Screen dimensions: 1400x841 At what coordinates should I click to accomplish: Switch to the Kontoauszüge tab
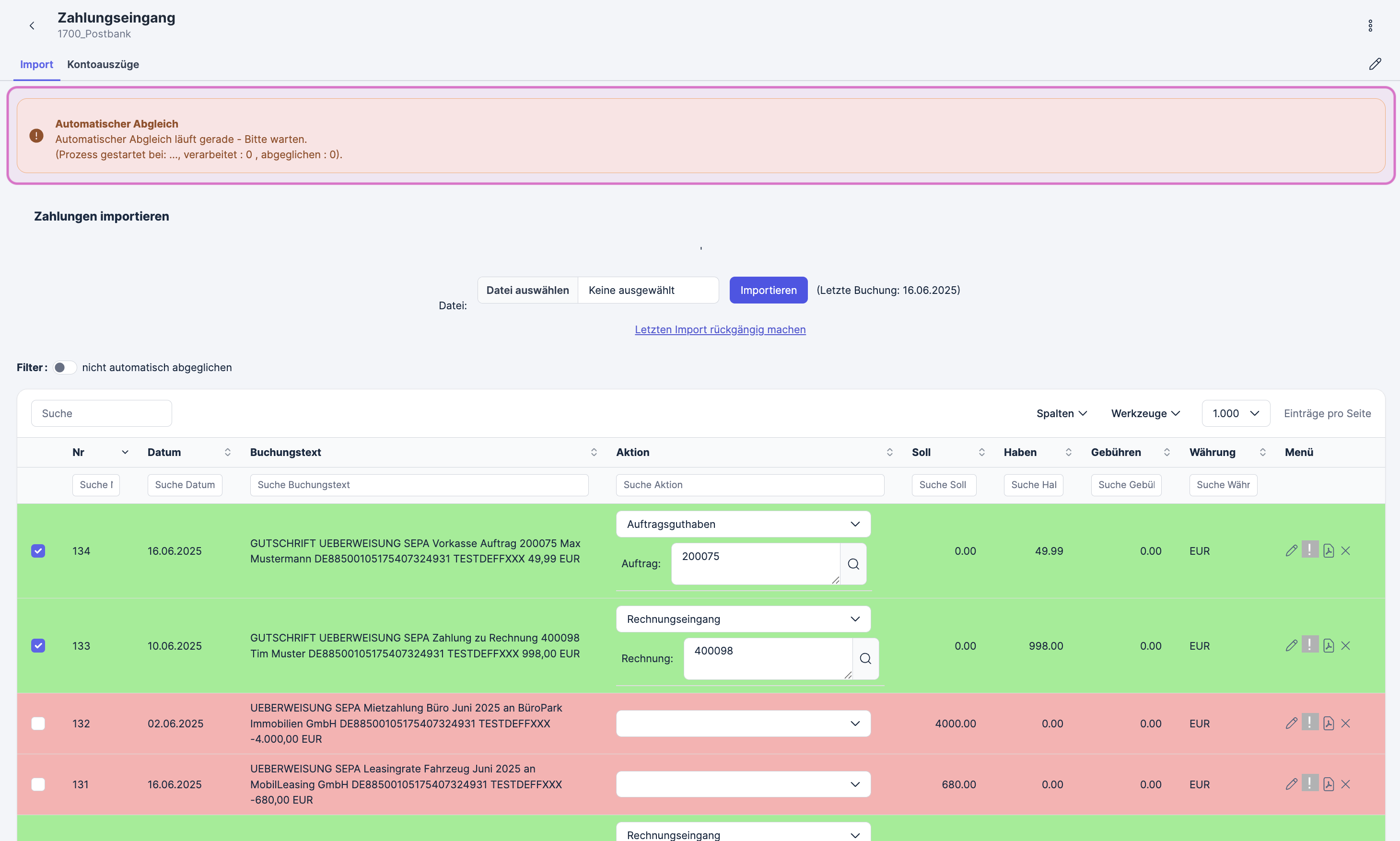103,64
